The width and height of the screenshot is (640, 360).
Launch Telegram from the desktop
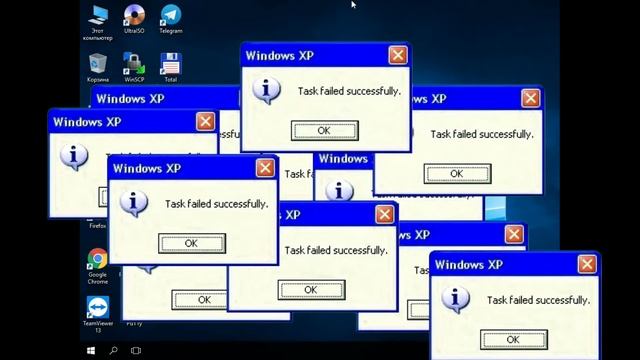click(x=171, y=19)
